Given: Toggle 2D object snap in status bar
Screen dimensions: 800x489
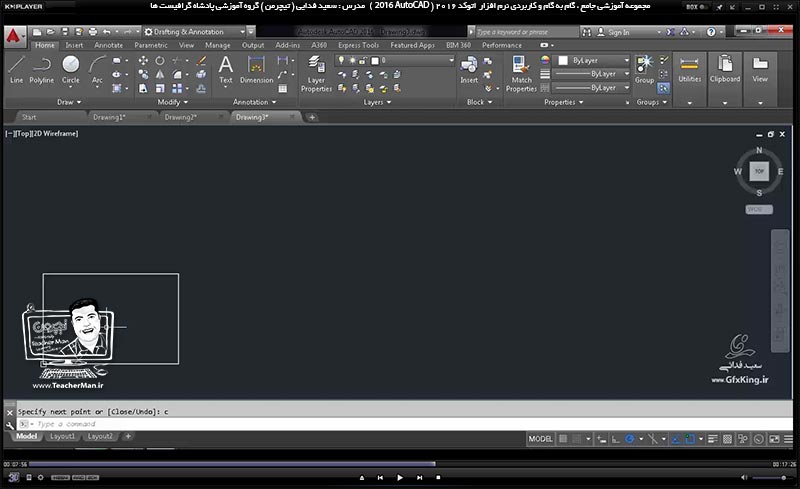Looking at the screenshot, I should 690,439.
